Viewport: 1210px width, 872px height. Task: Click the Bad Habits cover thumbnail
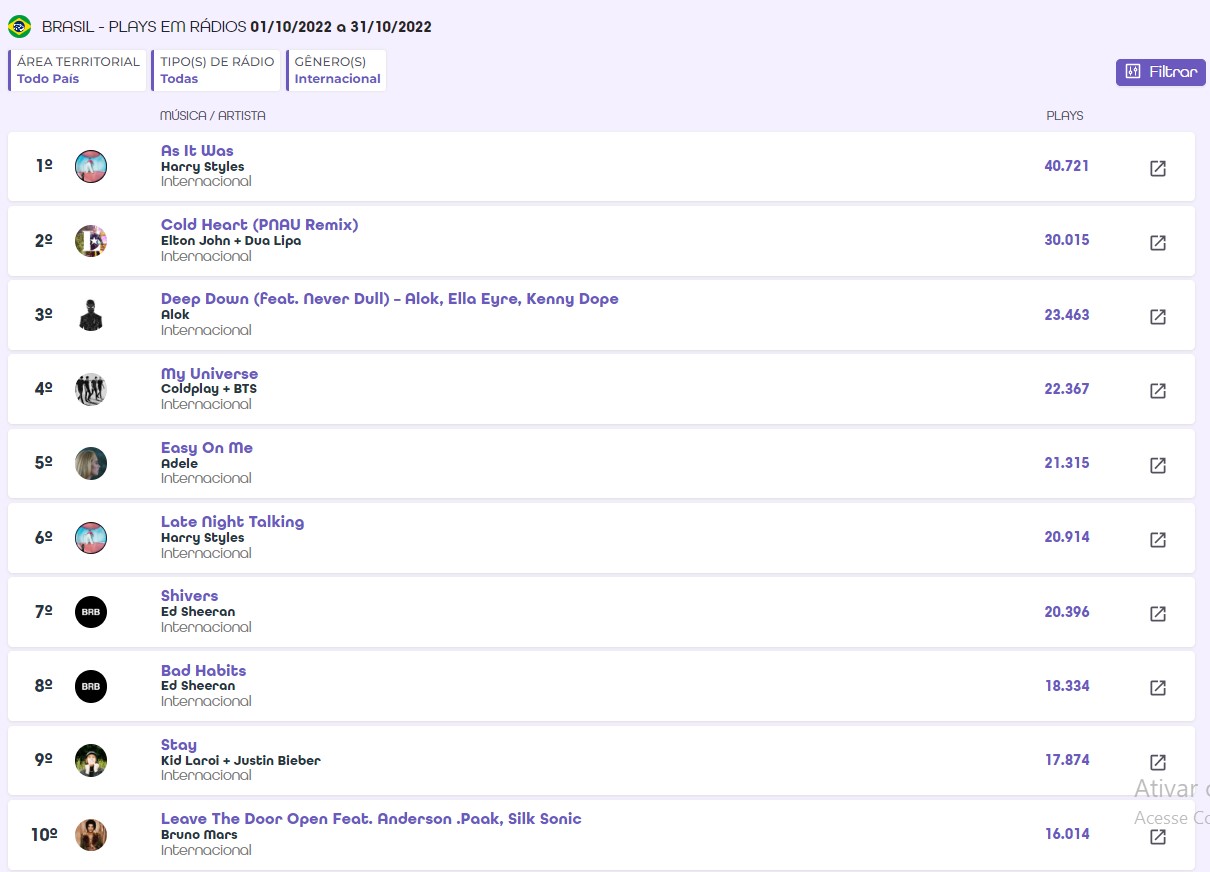91,686
